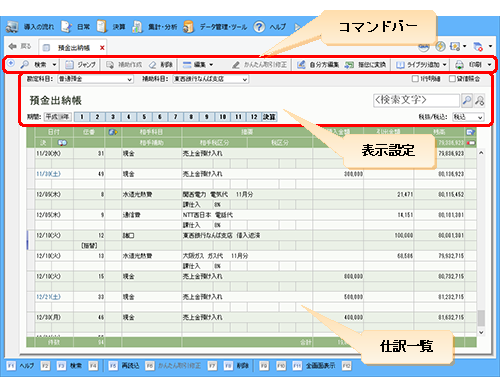
Task: Click the 検索 magnifier in command bar
Action: tap(25, 65)
